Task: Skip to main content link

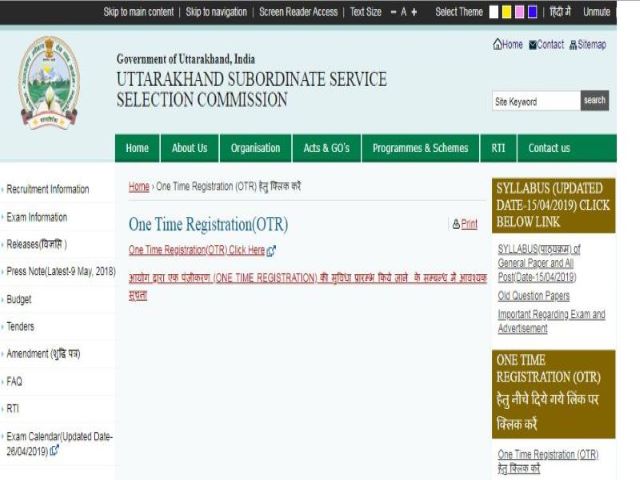Action: pyautogui.click(x=138, y=12)
